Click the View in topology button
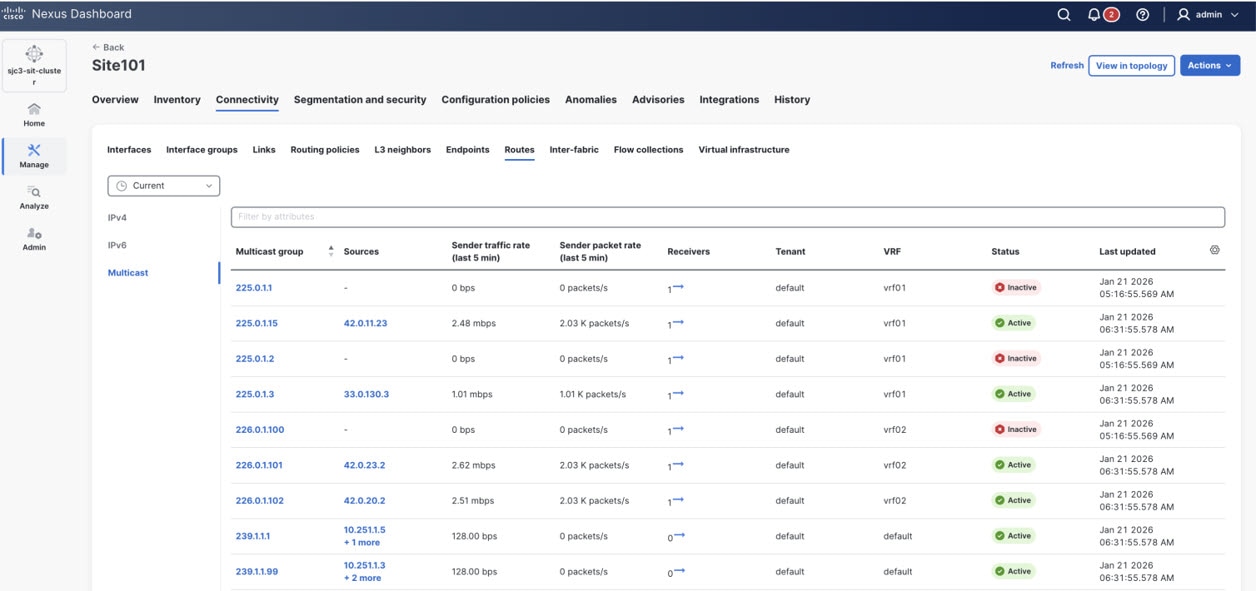 tap(1131, 65)
